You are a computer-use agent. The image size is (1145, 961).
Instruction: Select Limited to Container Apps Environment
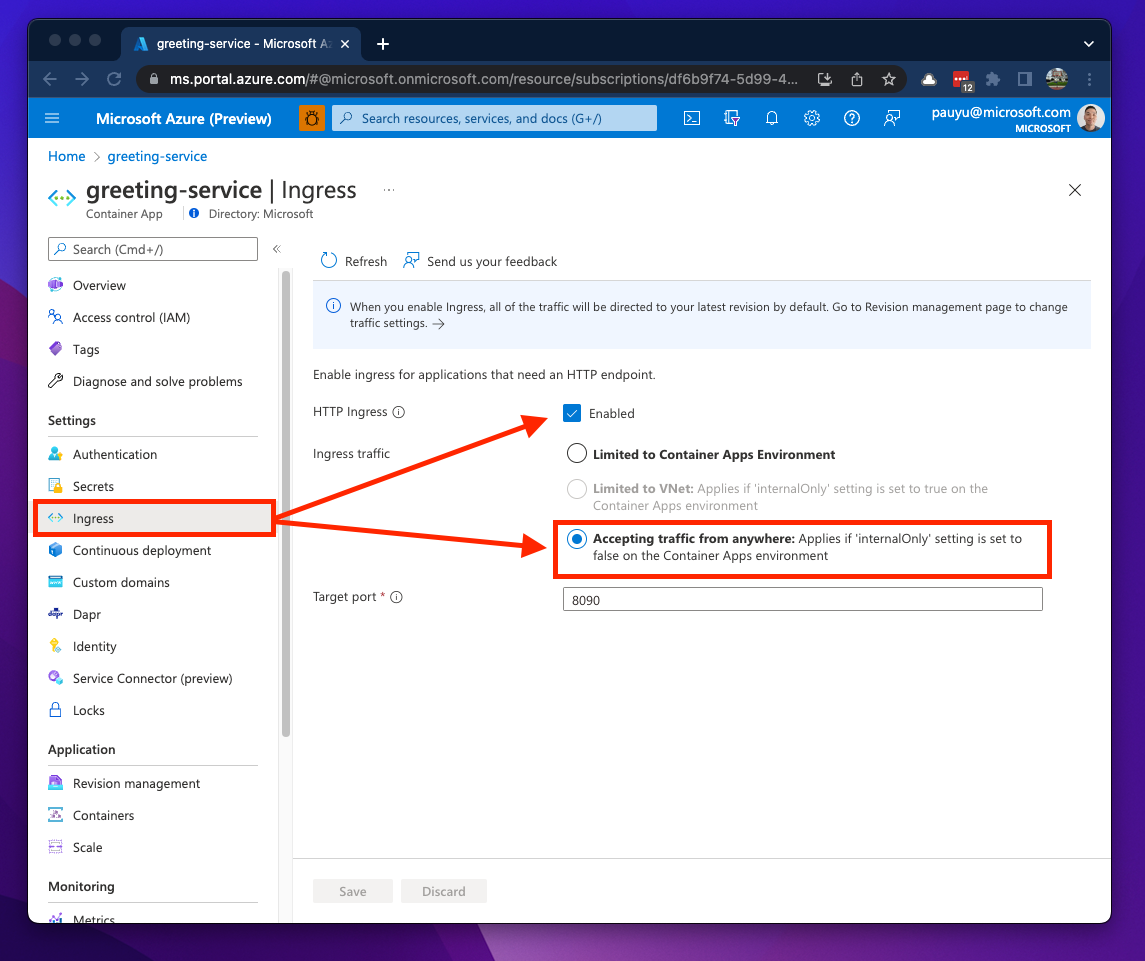point(577,454)
